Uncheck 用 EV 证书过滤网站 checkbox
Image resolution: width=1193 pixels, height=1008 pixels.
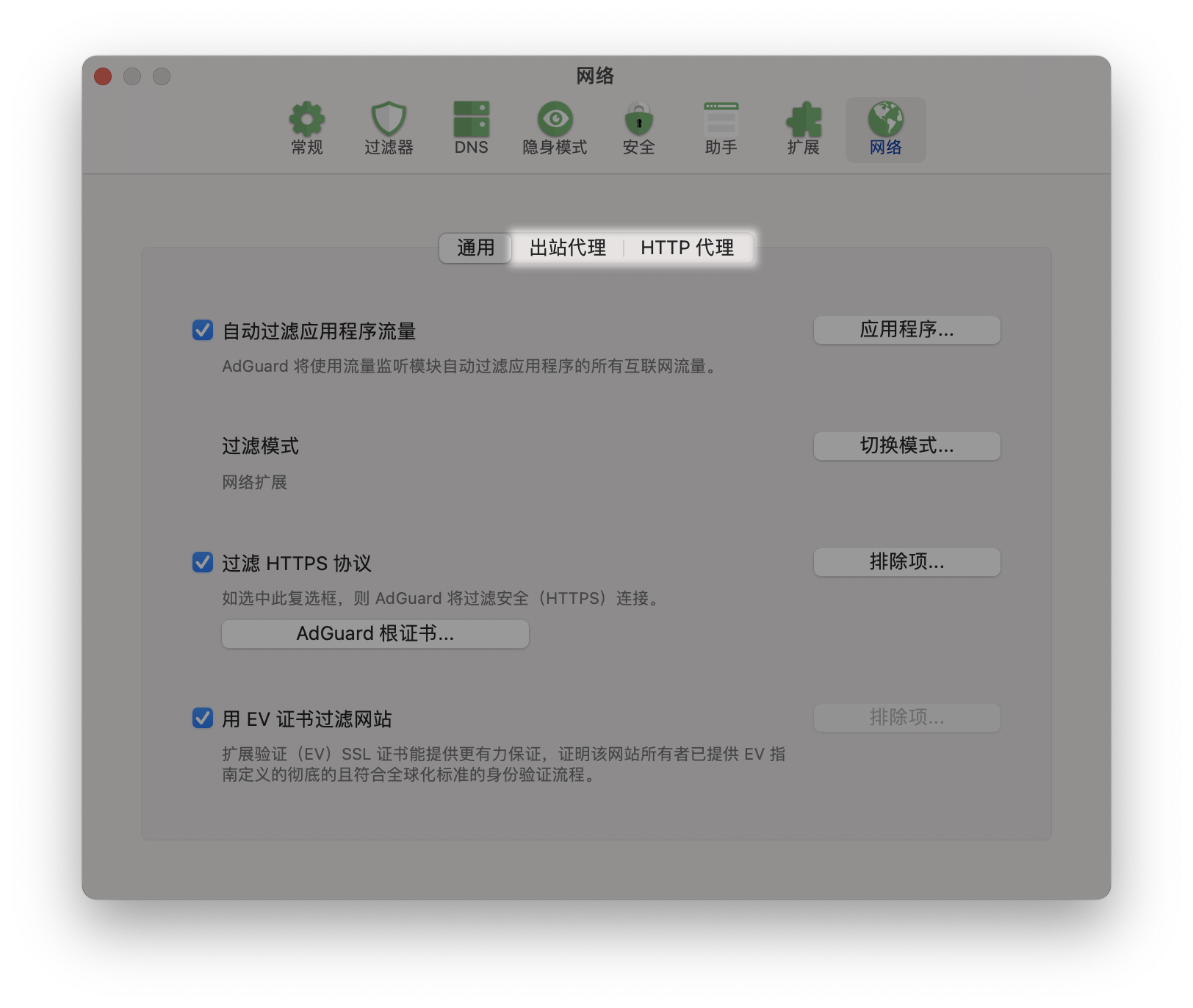click(x=203, y=718)
